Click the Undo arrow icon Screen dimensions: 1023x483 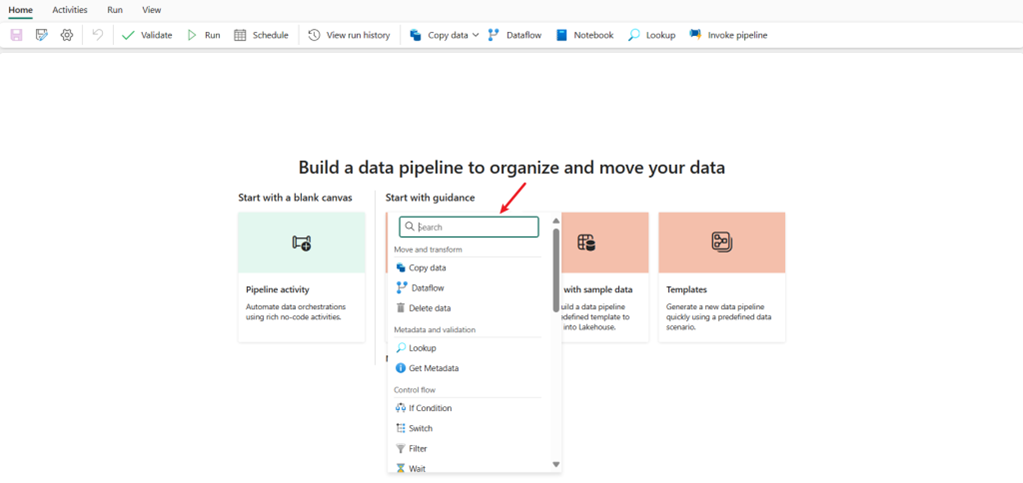pyautogui.click(x=98, y=35)
